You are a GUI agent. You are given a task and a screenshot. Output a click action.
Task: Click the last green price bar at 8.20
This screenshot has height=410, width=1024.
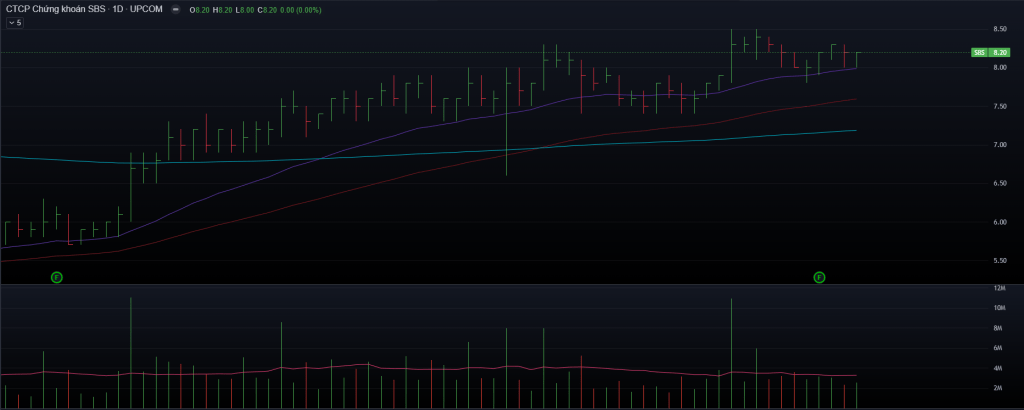857,59
